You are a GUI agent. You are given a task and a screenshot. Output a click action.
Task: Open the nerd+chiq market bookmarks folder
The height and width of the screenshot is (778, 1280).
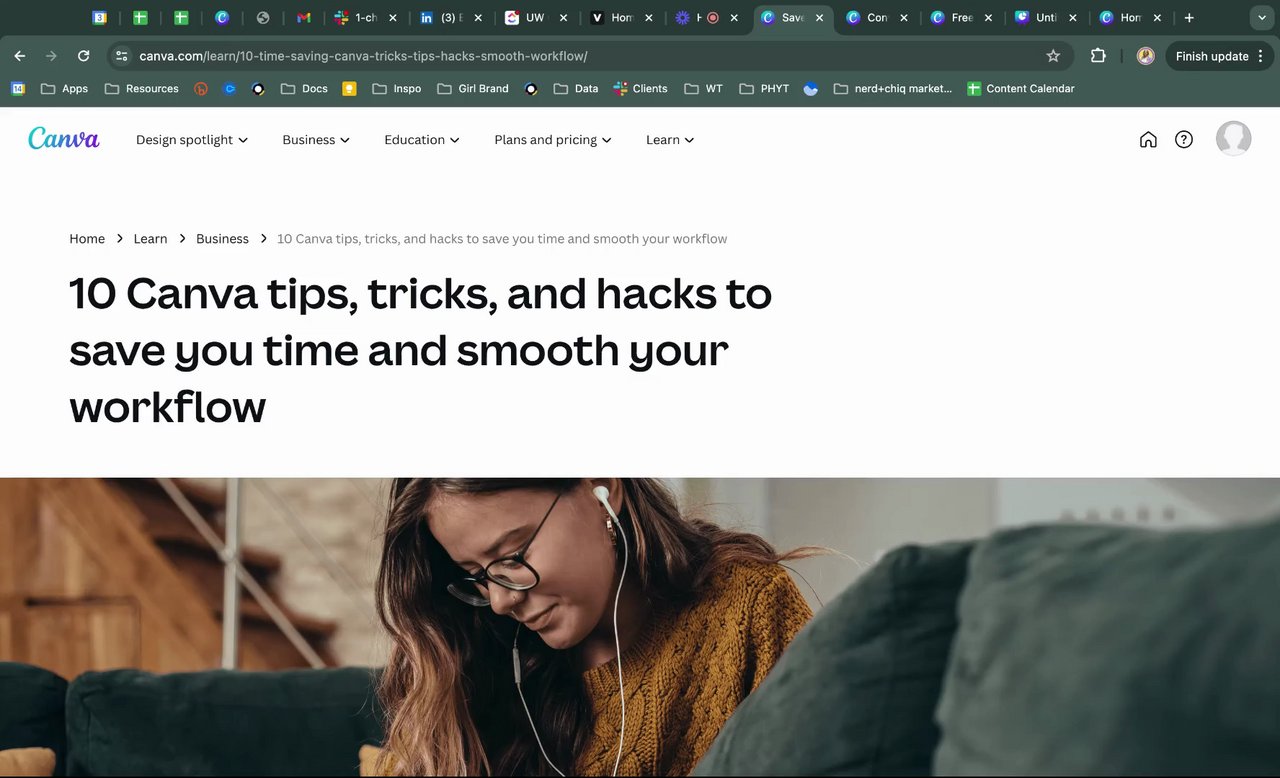pos(892,88)
